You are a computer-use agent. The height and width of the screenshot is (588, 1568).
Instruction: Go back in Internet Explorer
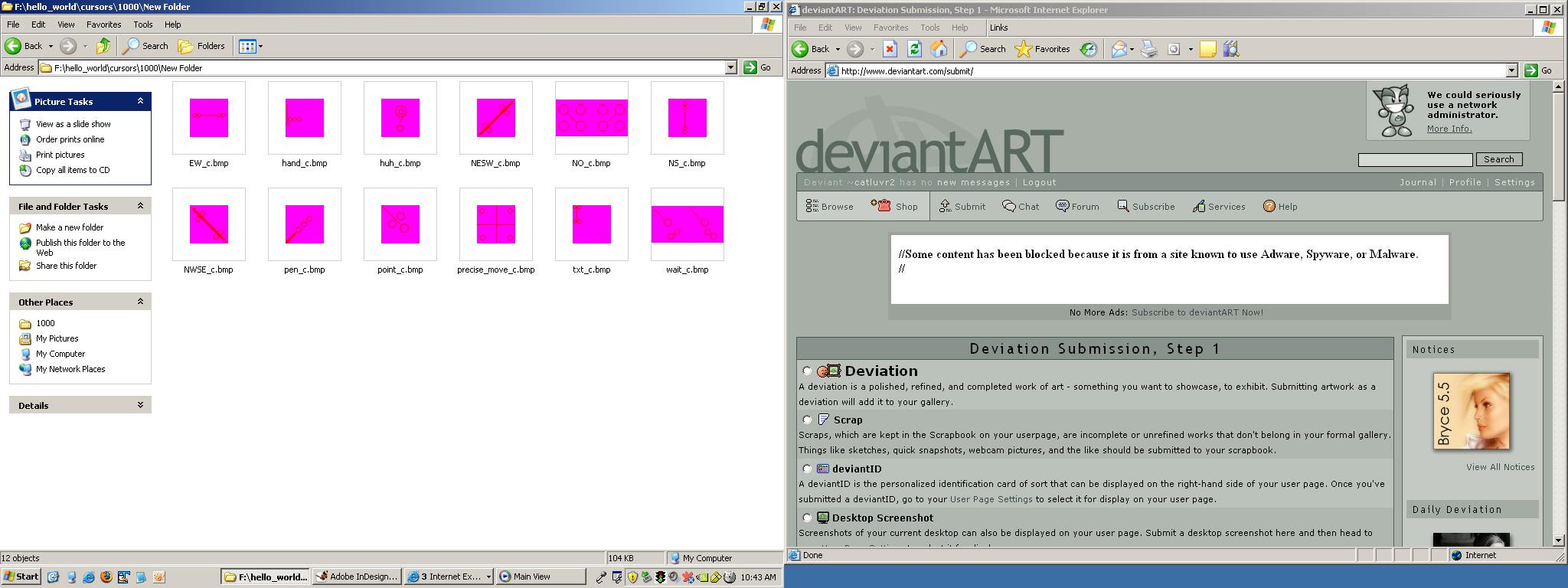811,49
